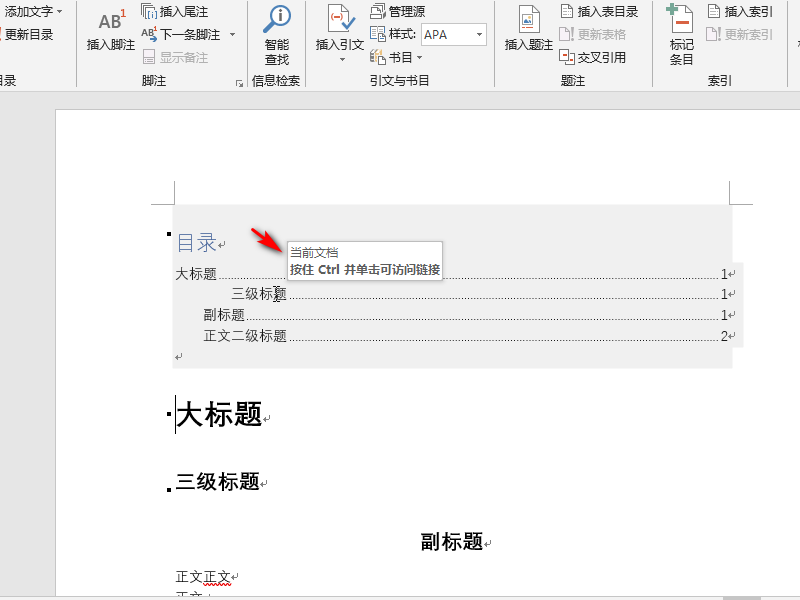The height and width of the screenshot is (600, 800).
Task: Click the Style (样式) icon
Action: (378, 34)
